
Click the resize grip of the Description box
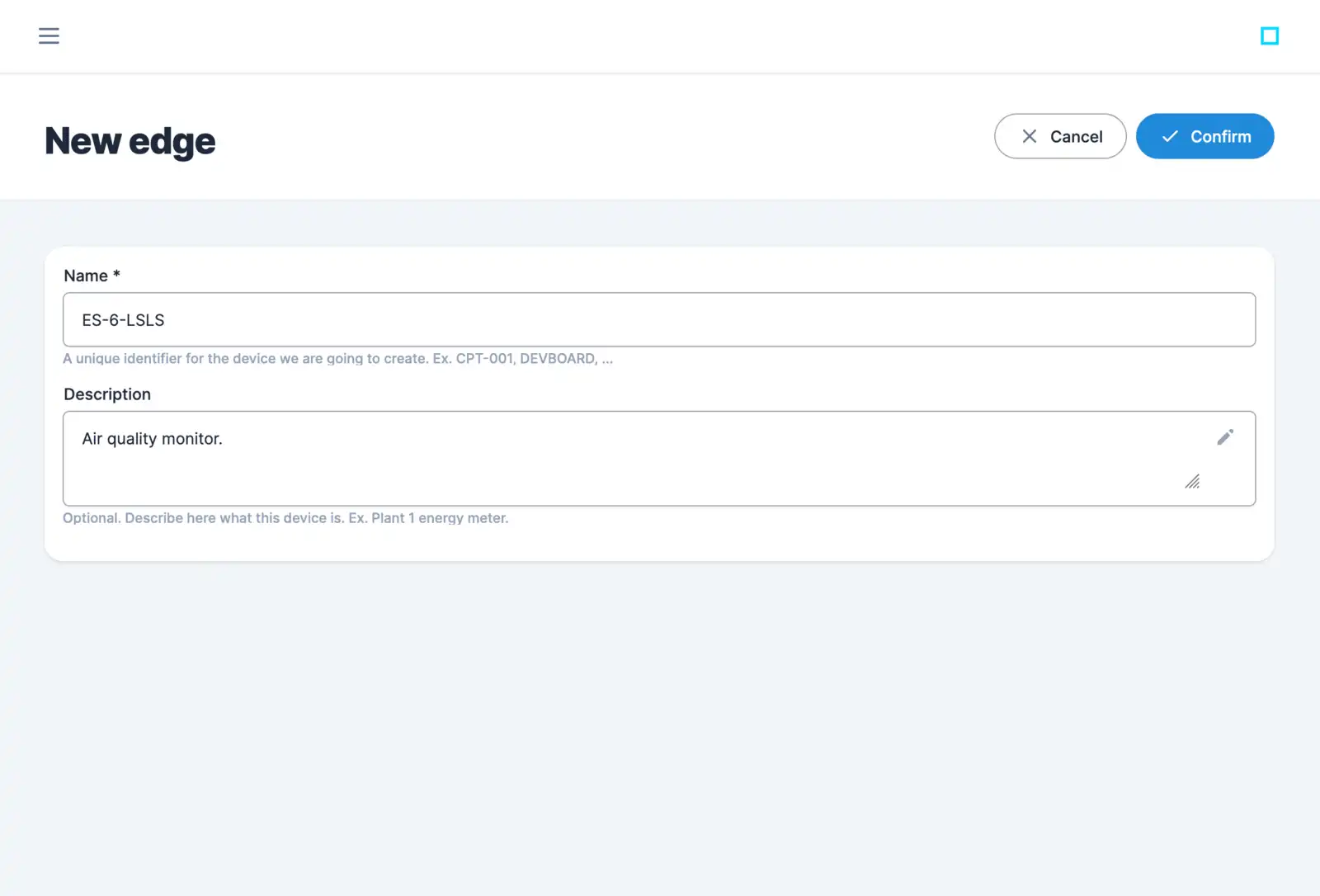click(1194, 482)
